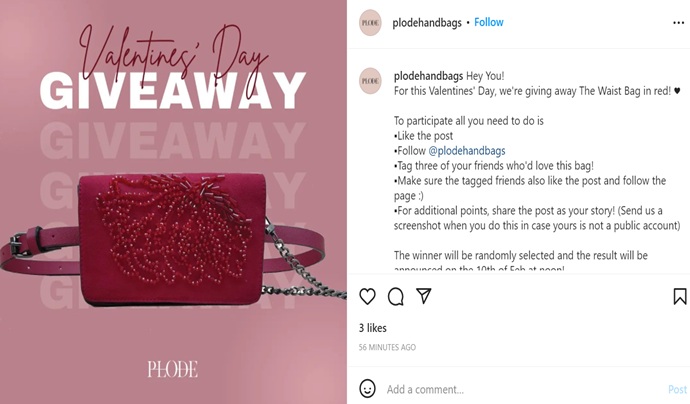Click the giveaway caption text
Viewport: 690px width, 404px height.
tap(537, 172)
